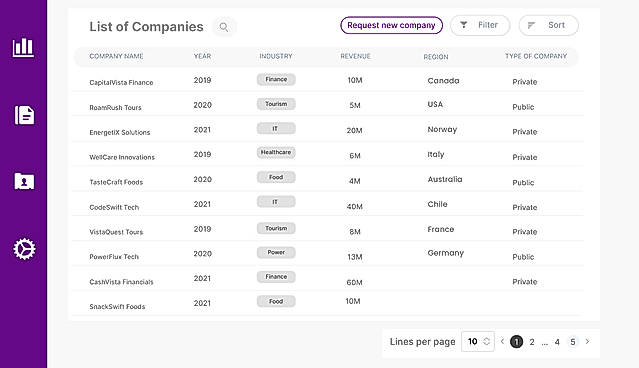Click the Food tag of SnackSwift Foods

click(x=276, y=302)
